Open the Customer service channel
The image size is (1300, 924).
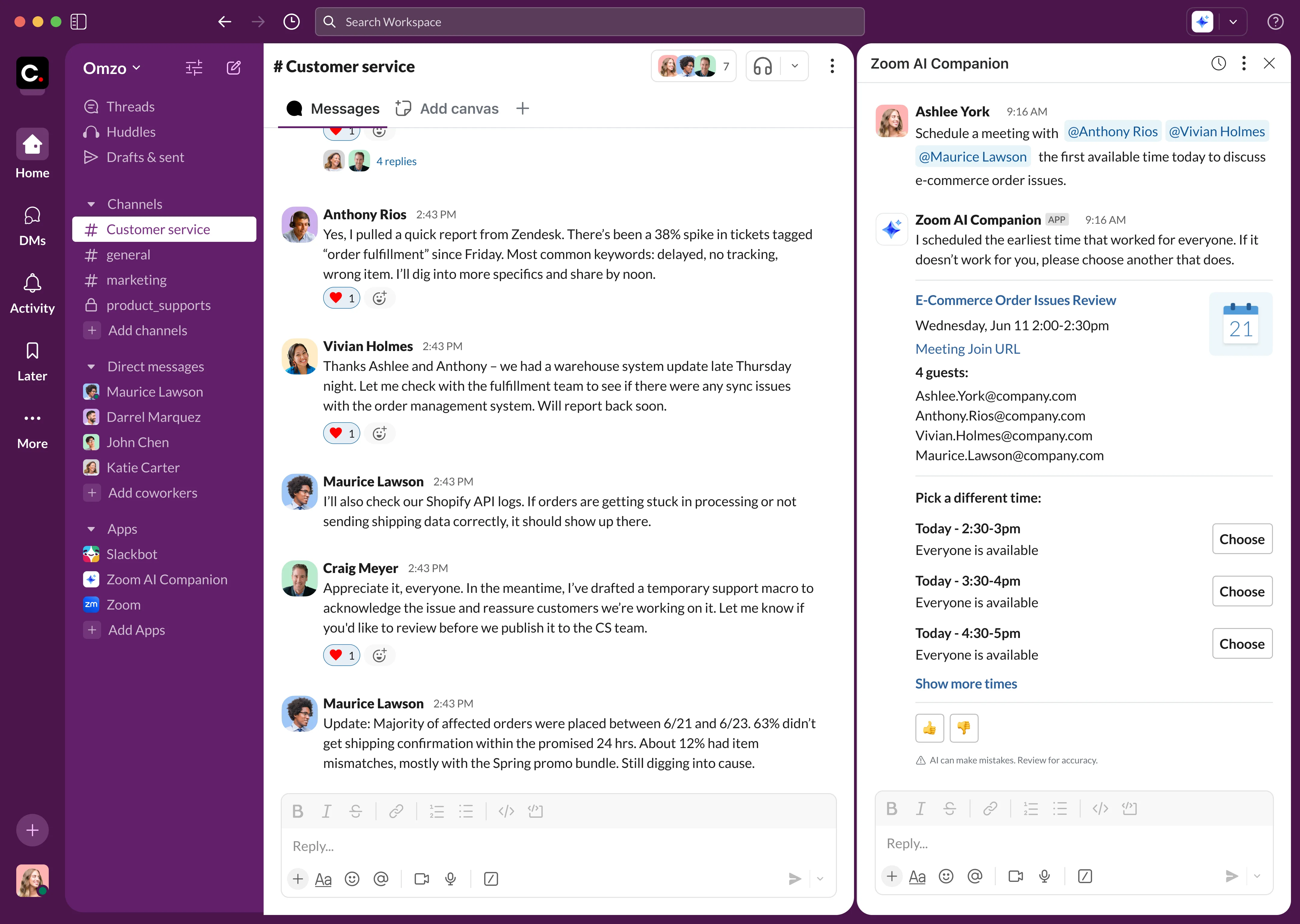(158, 229)
